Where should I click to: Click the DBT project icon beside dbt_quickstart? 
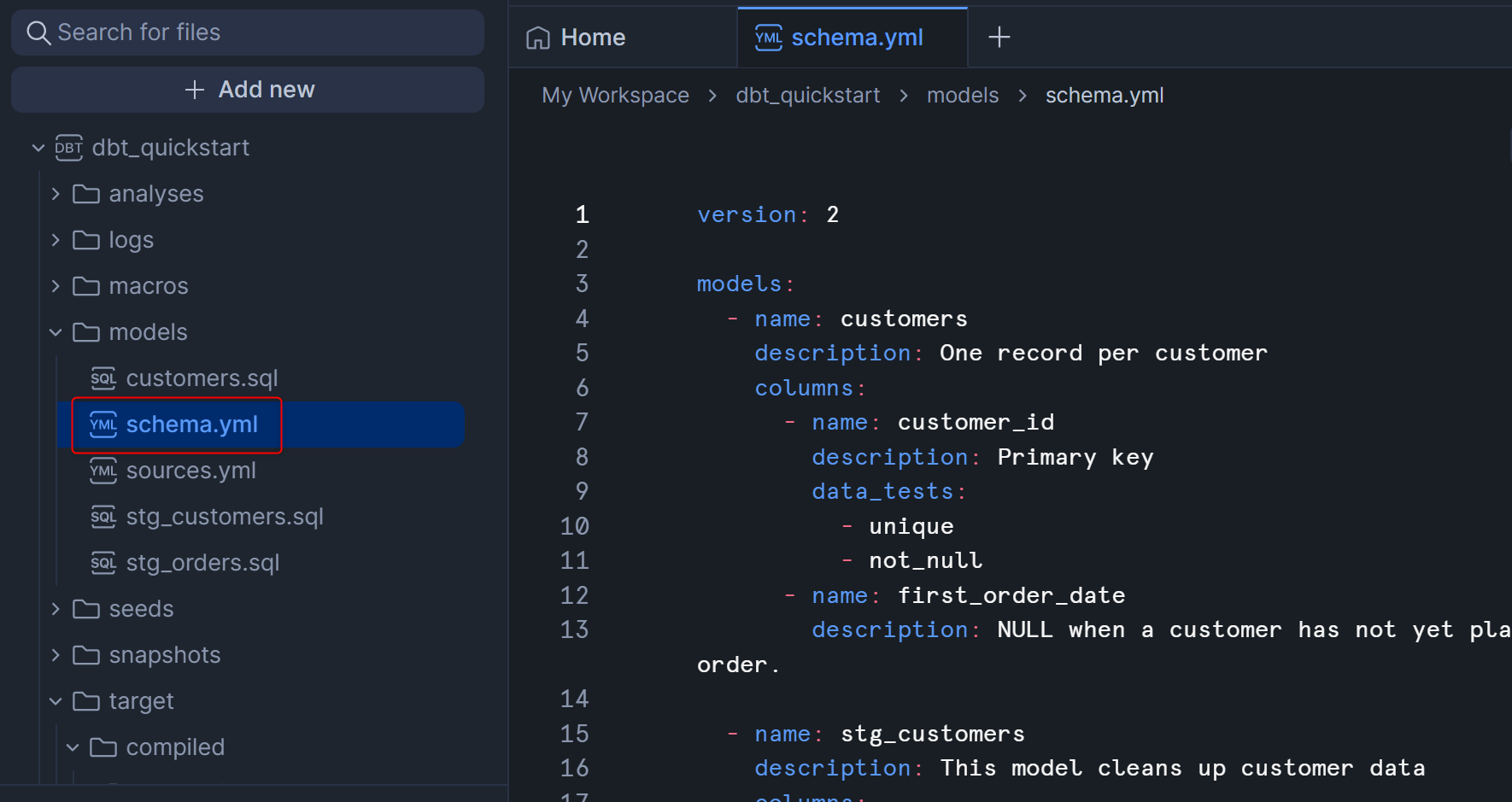[x=69, y=148]
